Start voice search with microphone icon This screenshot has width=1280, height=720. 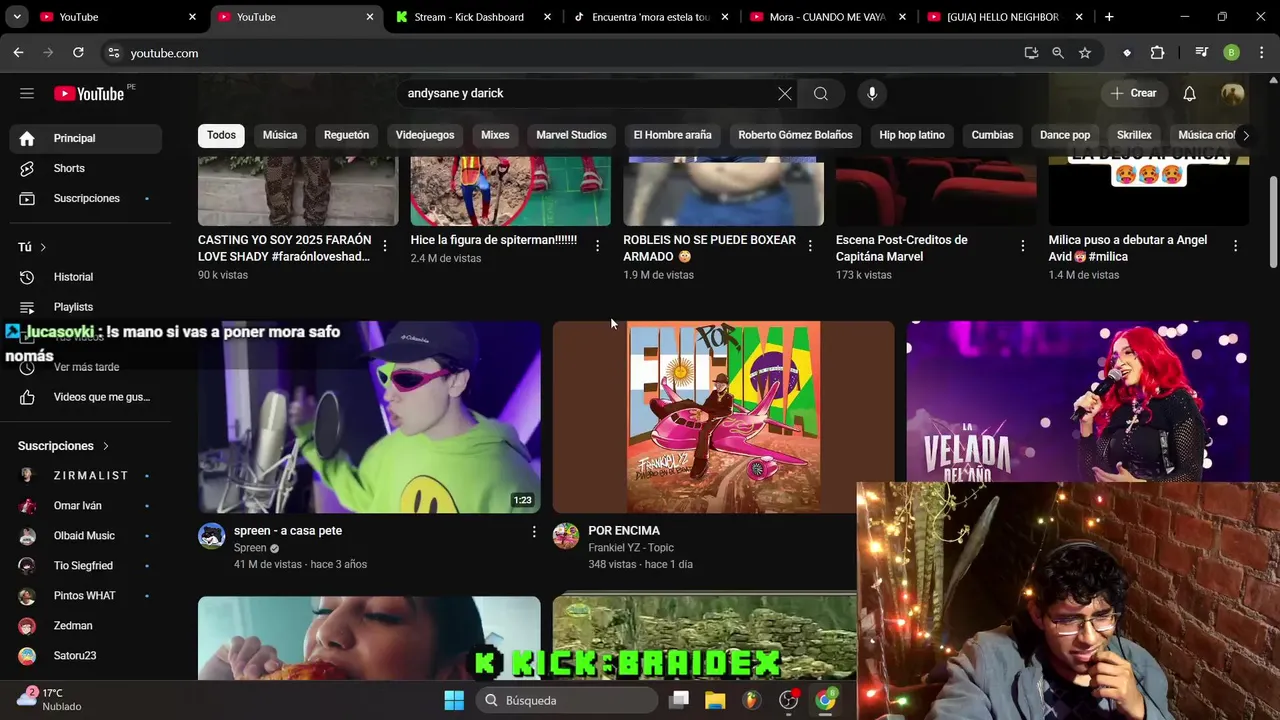(x=872, y=93)
